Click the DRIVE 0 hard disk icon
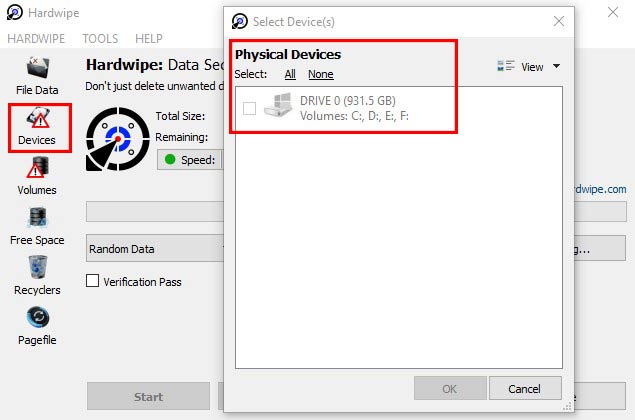This screenshot has height=420, width=635. tap(278, 106)
